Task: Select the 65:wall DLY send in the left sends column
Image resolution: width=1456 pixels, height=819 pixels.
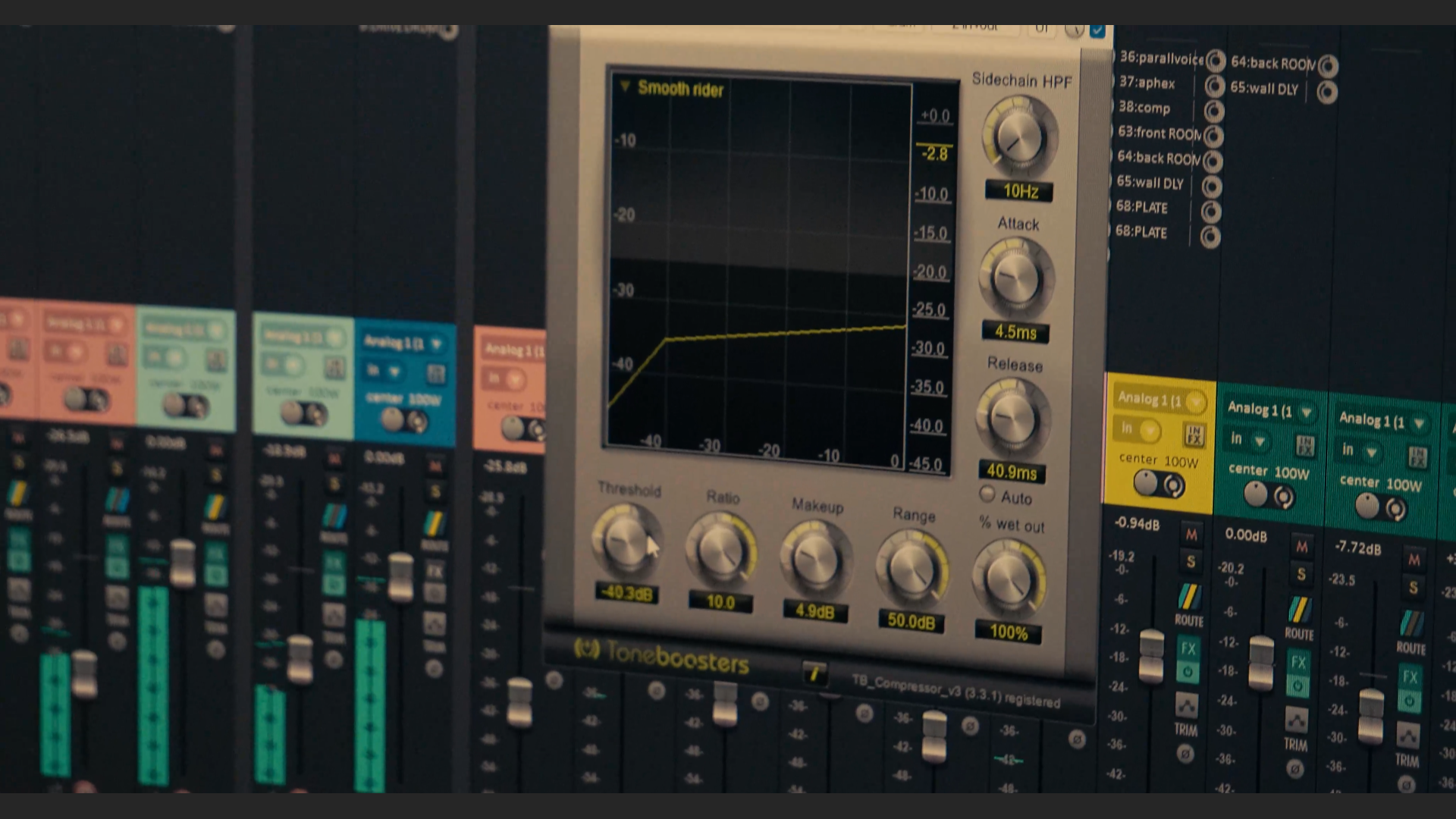Action: (1150, 183)
